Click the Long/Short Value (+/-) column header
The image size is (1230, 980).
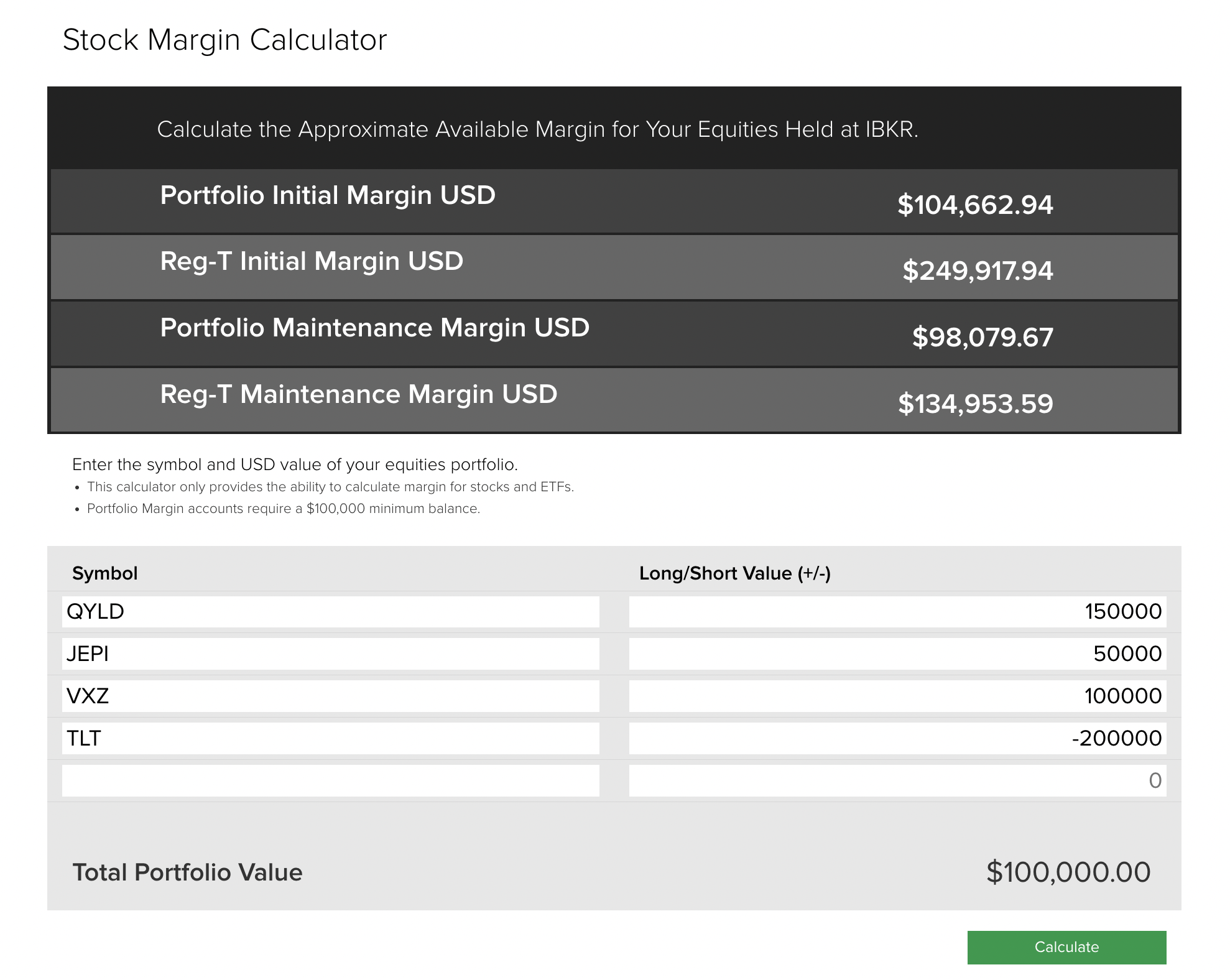pyautogui.click(x=734, y=573)
